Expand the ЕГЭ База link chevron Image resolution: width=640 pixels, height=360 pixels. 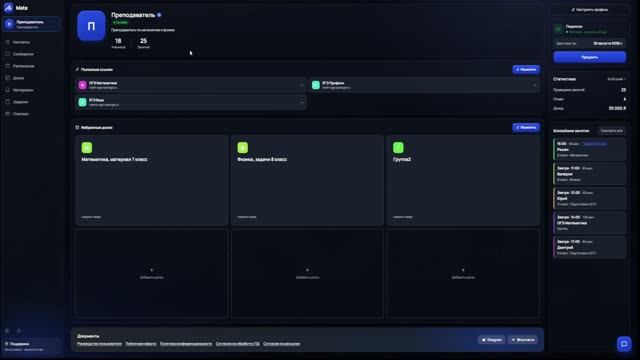tap(302, 102)
